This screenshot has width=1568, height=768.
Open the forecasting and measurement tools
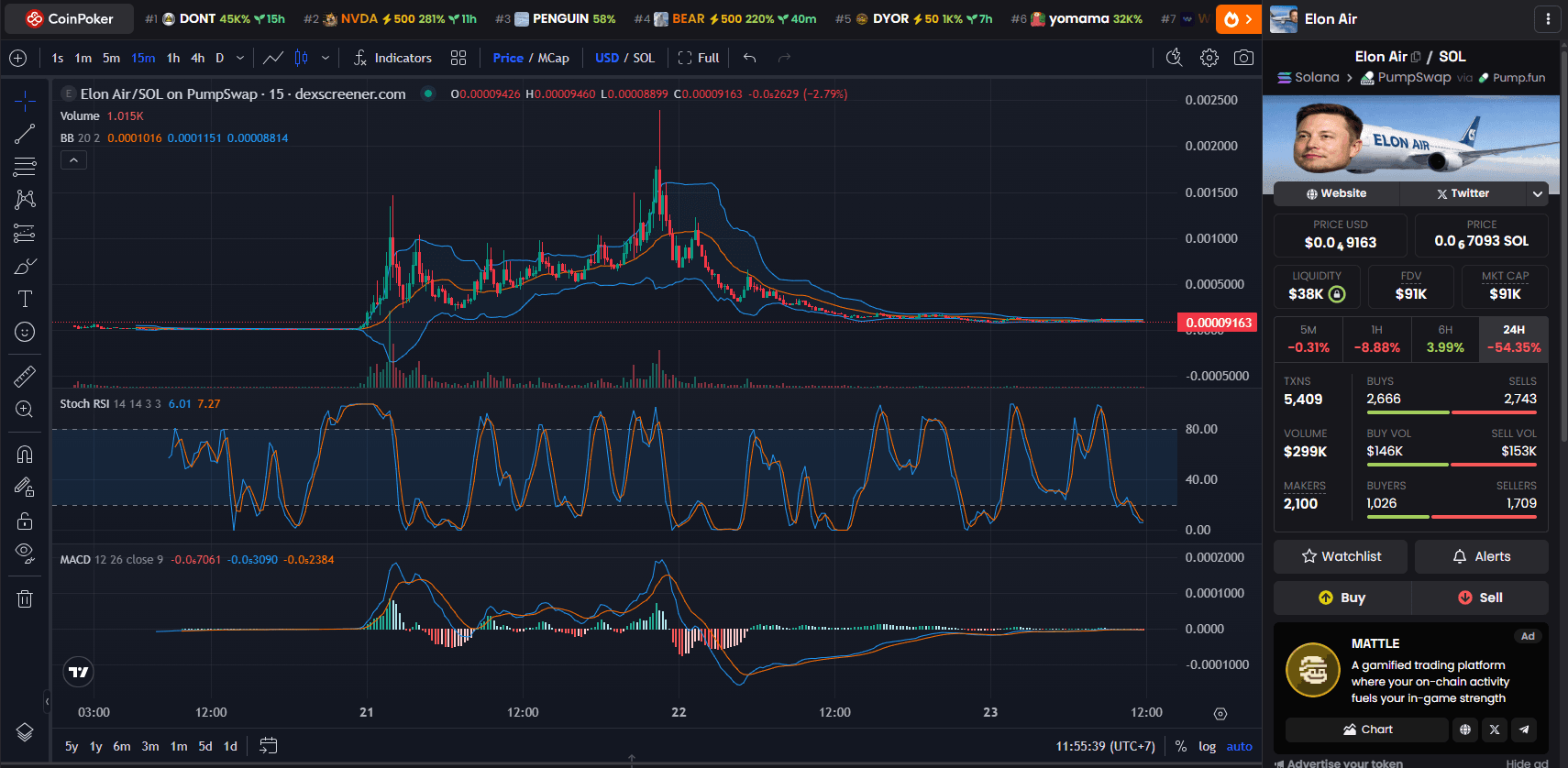[25, 233]
